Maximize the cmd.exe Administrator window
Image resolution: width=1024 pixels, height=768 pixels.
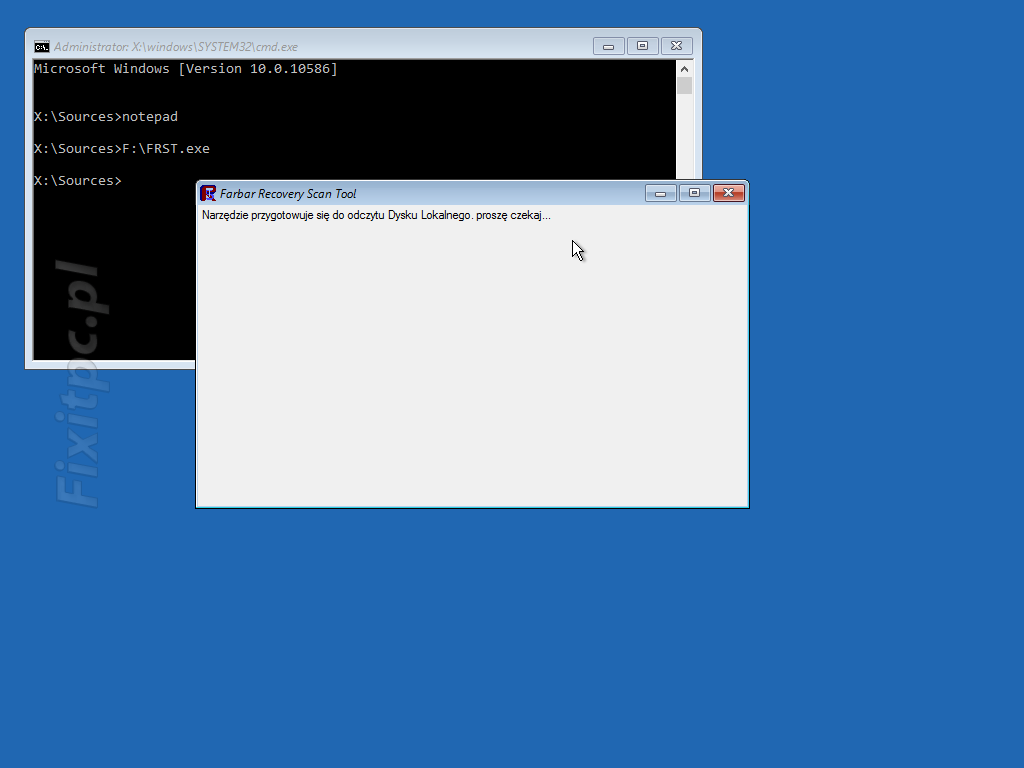642,46
